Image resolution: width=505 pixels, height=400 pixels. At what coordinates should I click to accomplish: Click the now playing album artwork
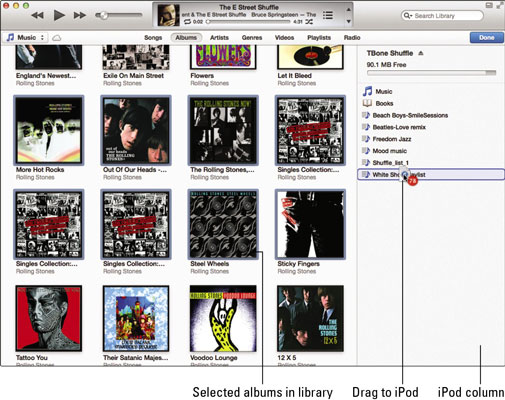pyautogui.click(x=168, y=15)
